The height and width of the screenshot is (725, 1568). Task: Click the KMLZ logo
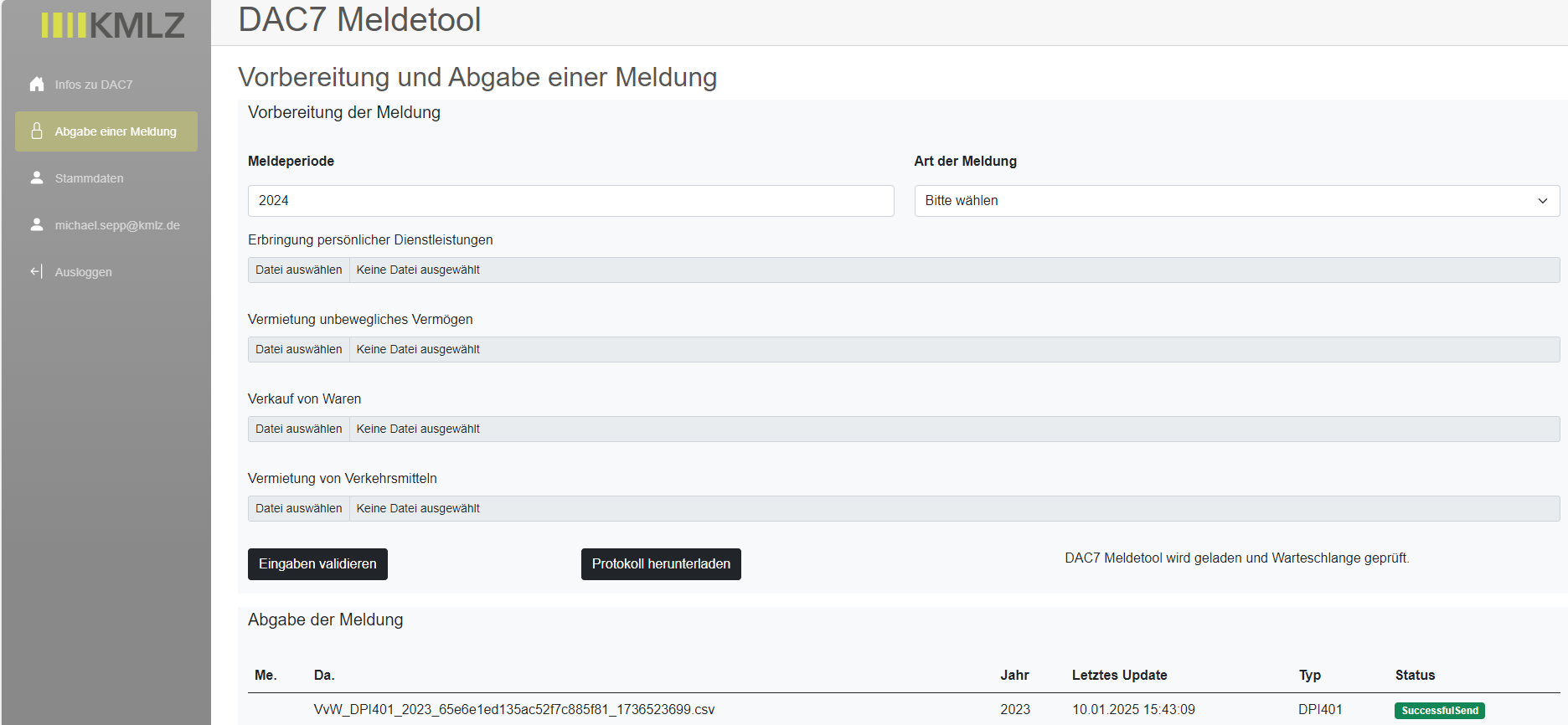(x=113, y=25)
